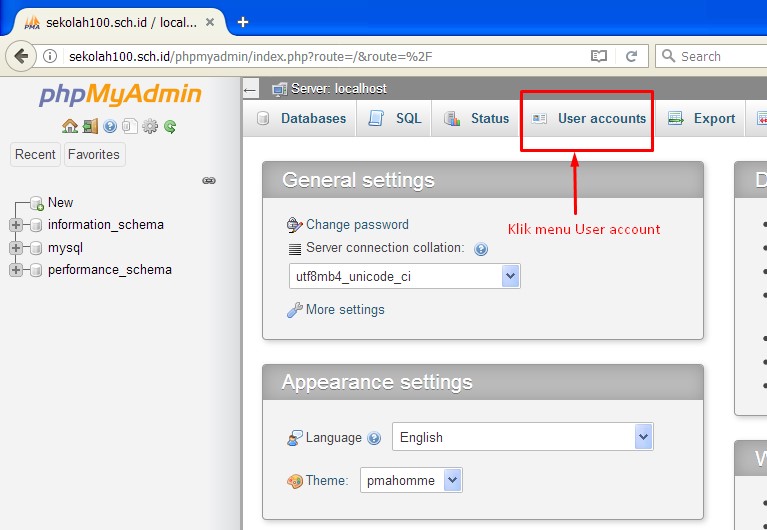Click the phpMyAdmin Home icon
Viewport: 767px width, 530px height.
70,126
